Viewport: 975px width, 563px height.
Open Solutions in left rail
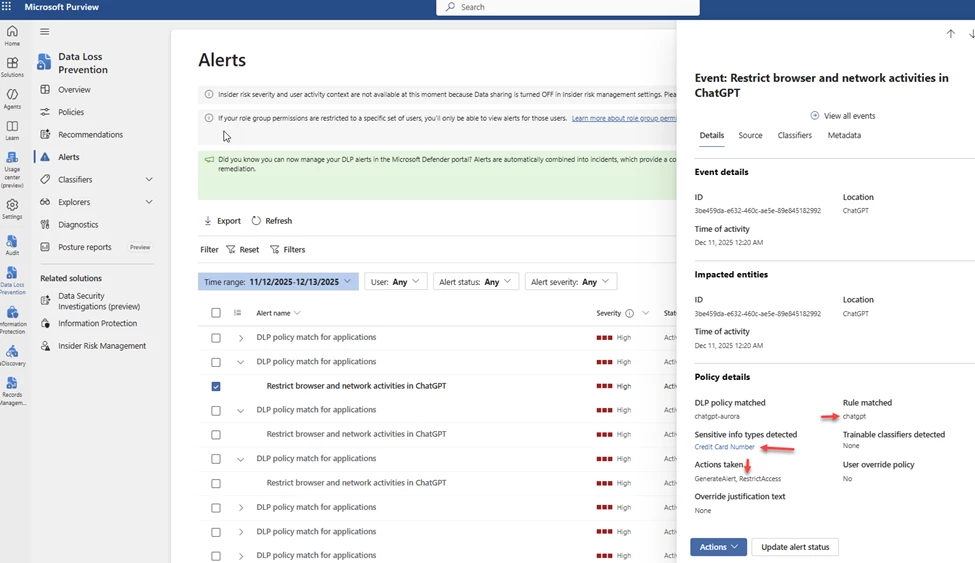pyautogui.click(x=12, y=67)
